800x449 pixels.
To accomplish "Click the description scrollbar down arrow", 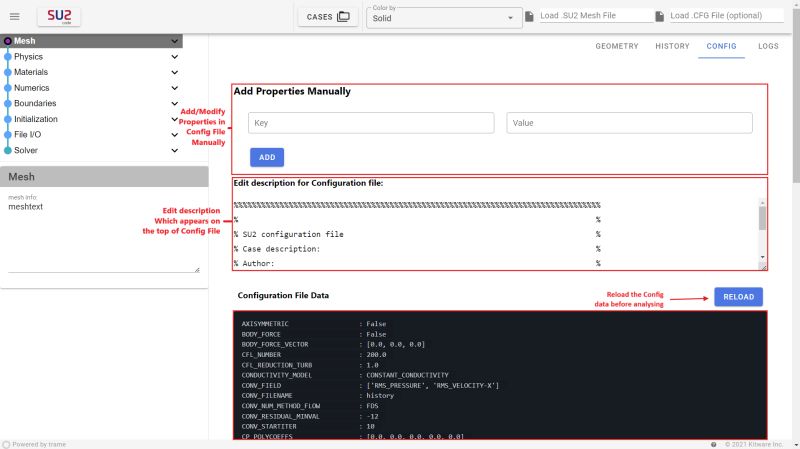I will [x=762, y=257].
